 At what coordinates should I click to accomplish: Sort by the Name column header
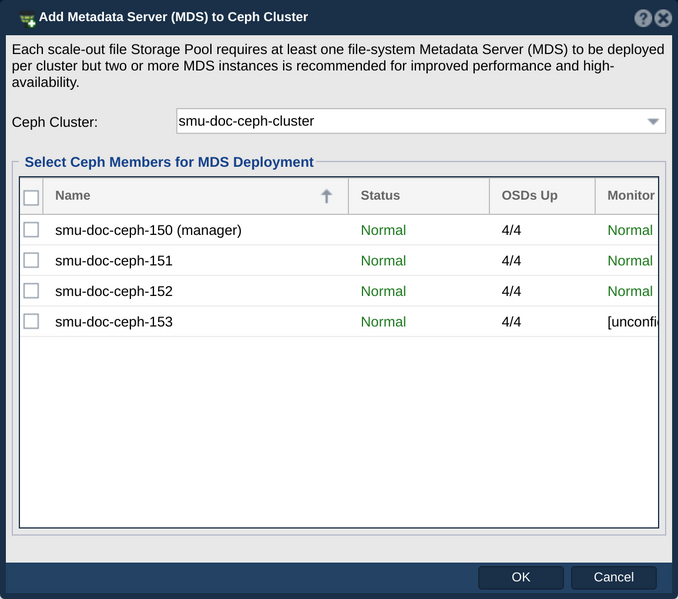pos(195,195)
